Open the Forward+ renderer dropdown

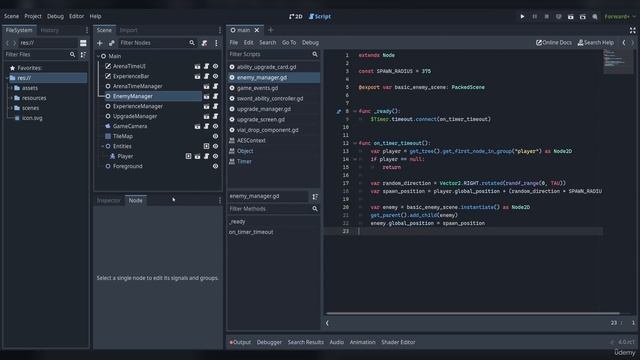[x=620, y=16]
